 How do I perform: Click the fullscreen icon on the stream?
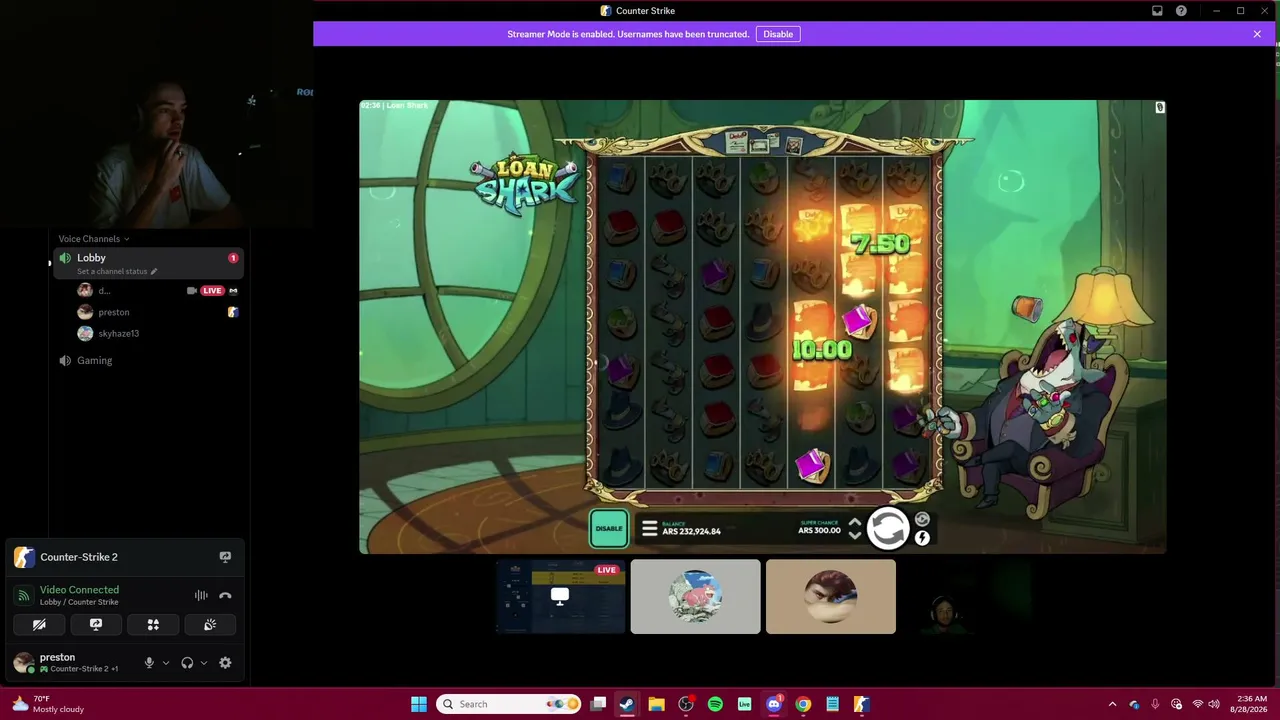tap(1160, 107)
